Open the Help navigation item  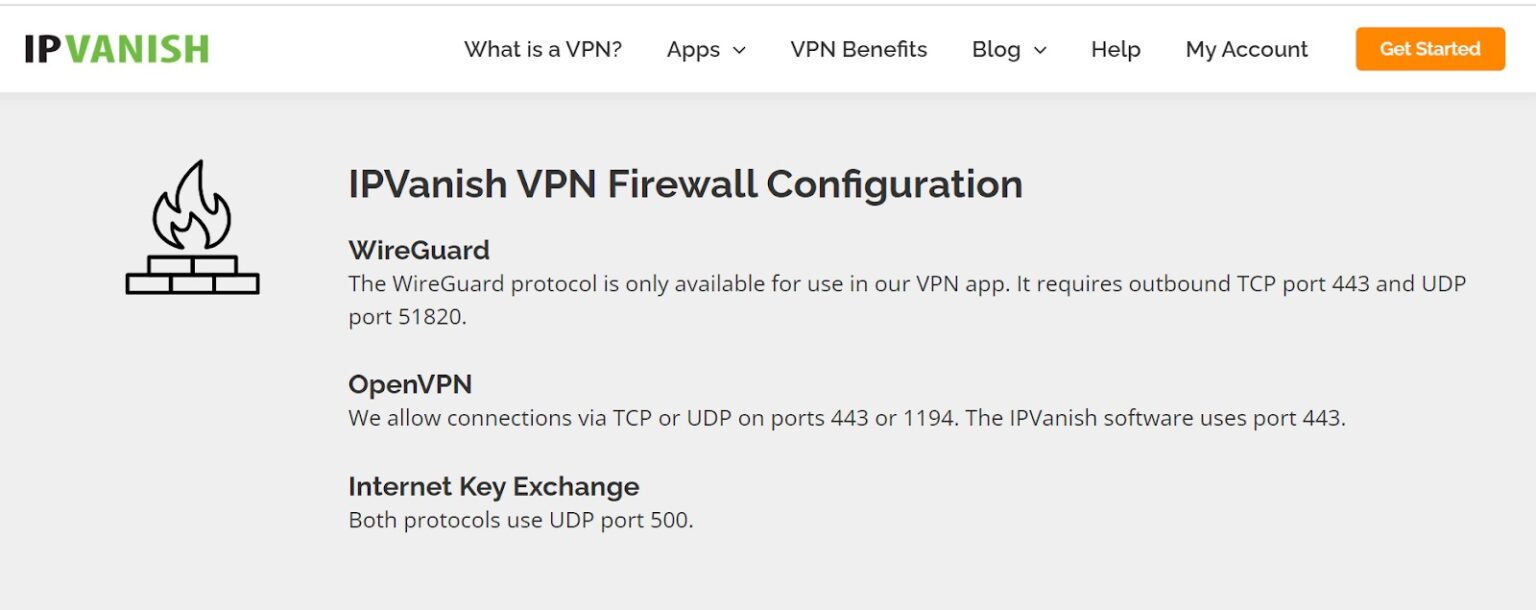1115,49
